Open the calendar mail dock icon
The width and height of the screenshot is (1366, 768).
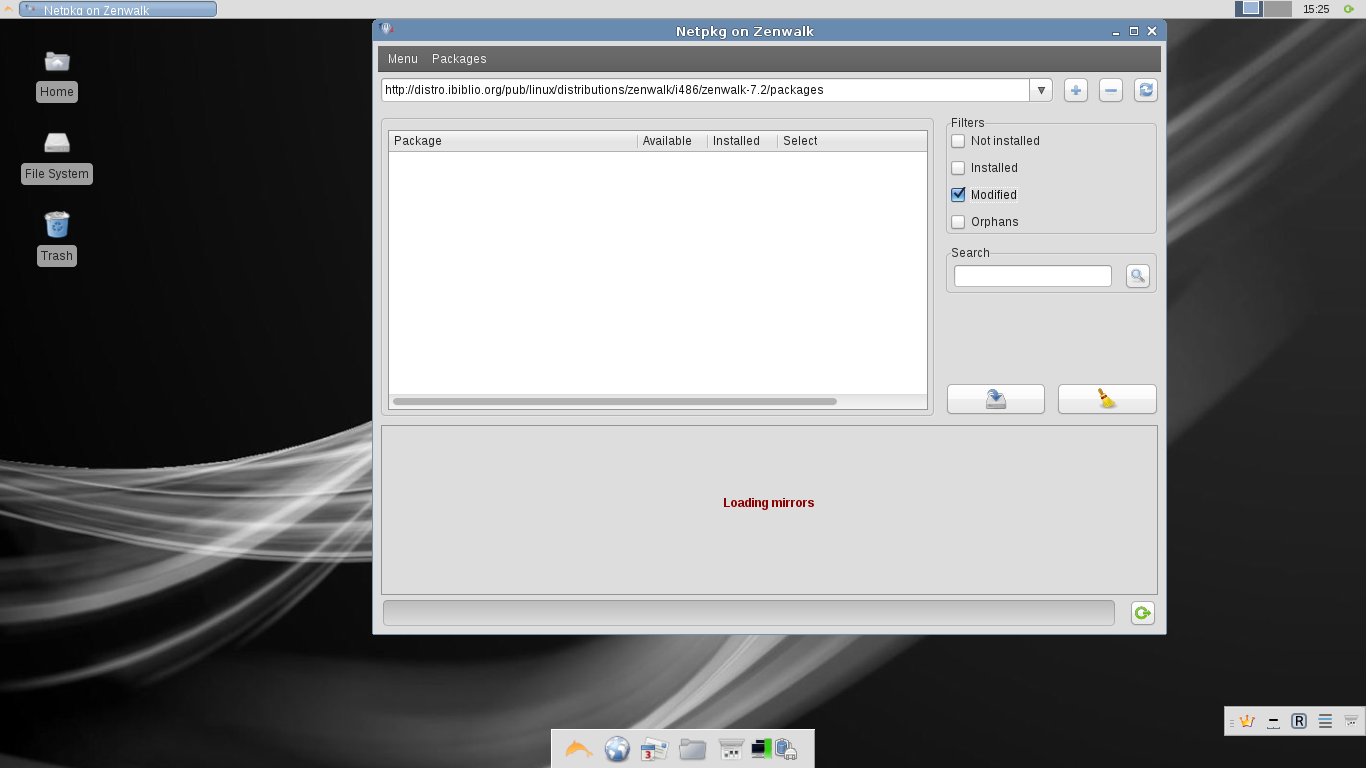point(654,749)
